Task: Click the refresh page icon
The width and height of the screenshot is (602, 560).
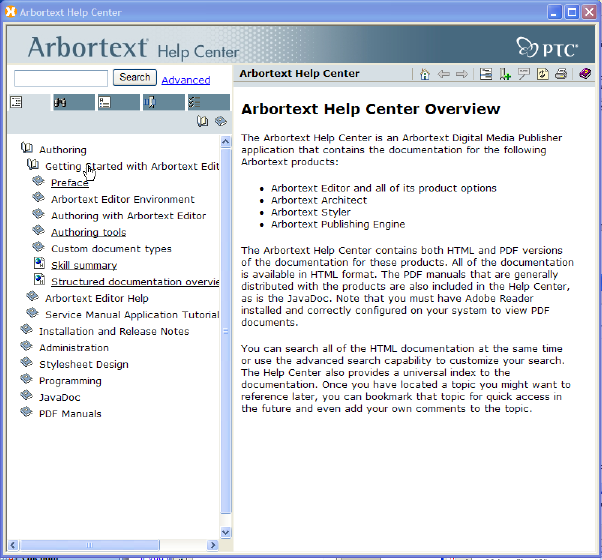Action: (542, 74)
